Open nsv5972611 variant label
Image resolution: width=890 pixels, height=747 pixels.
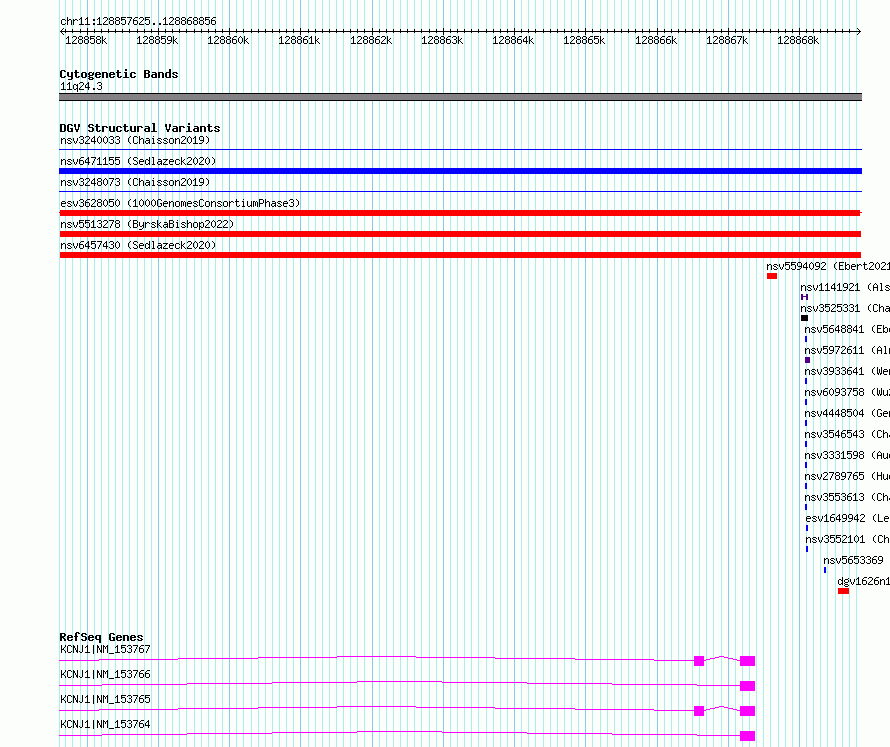(x=847, y=350)
